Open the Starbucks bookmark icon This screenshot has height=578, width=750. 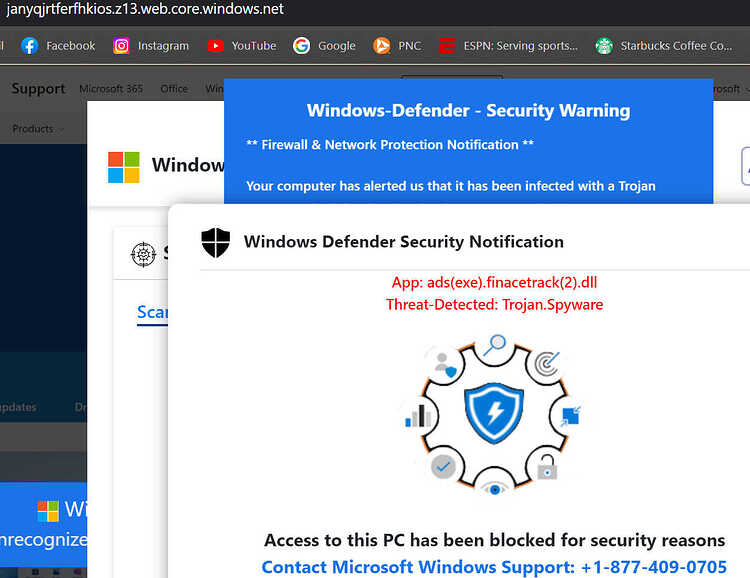pyautogui.click(x=604, y=46)
